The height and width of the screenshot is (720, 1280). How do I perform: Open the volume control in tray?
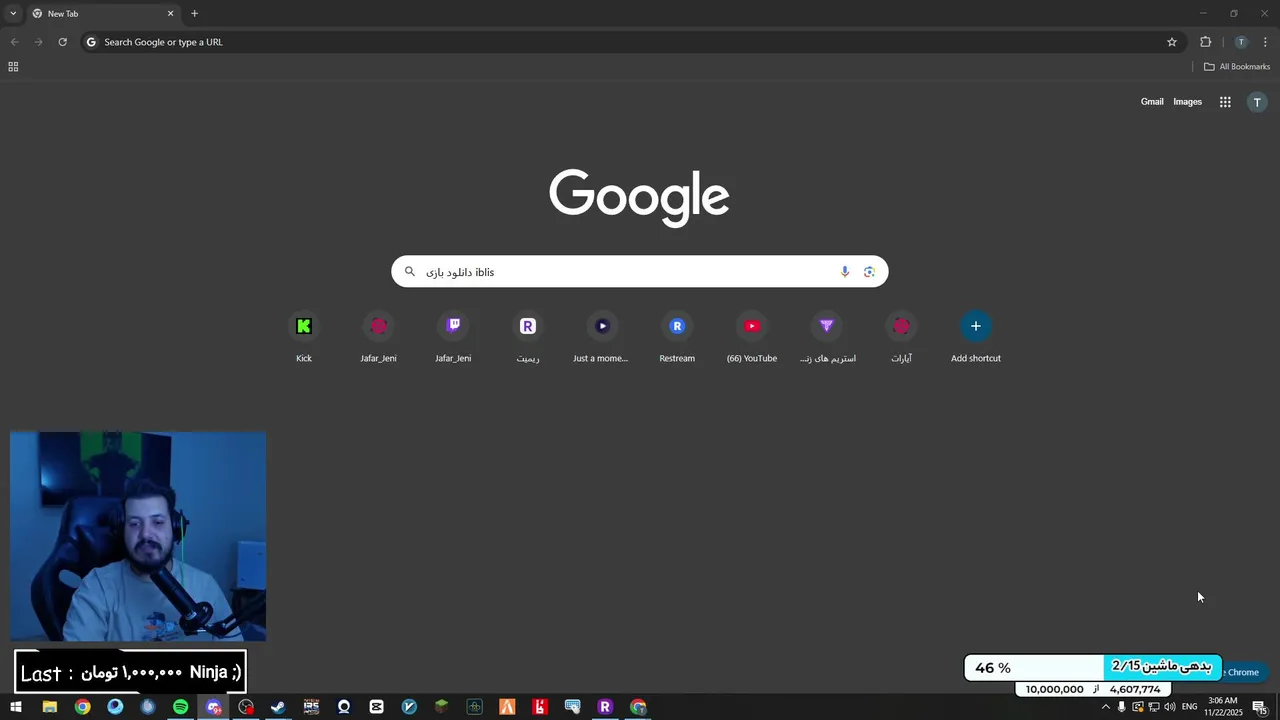click(x=1169, y=707)
